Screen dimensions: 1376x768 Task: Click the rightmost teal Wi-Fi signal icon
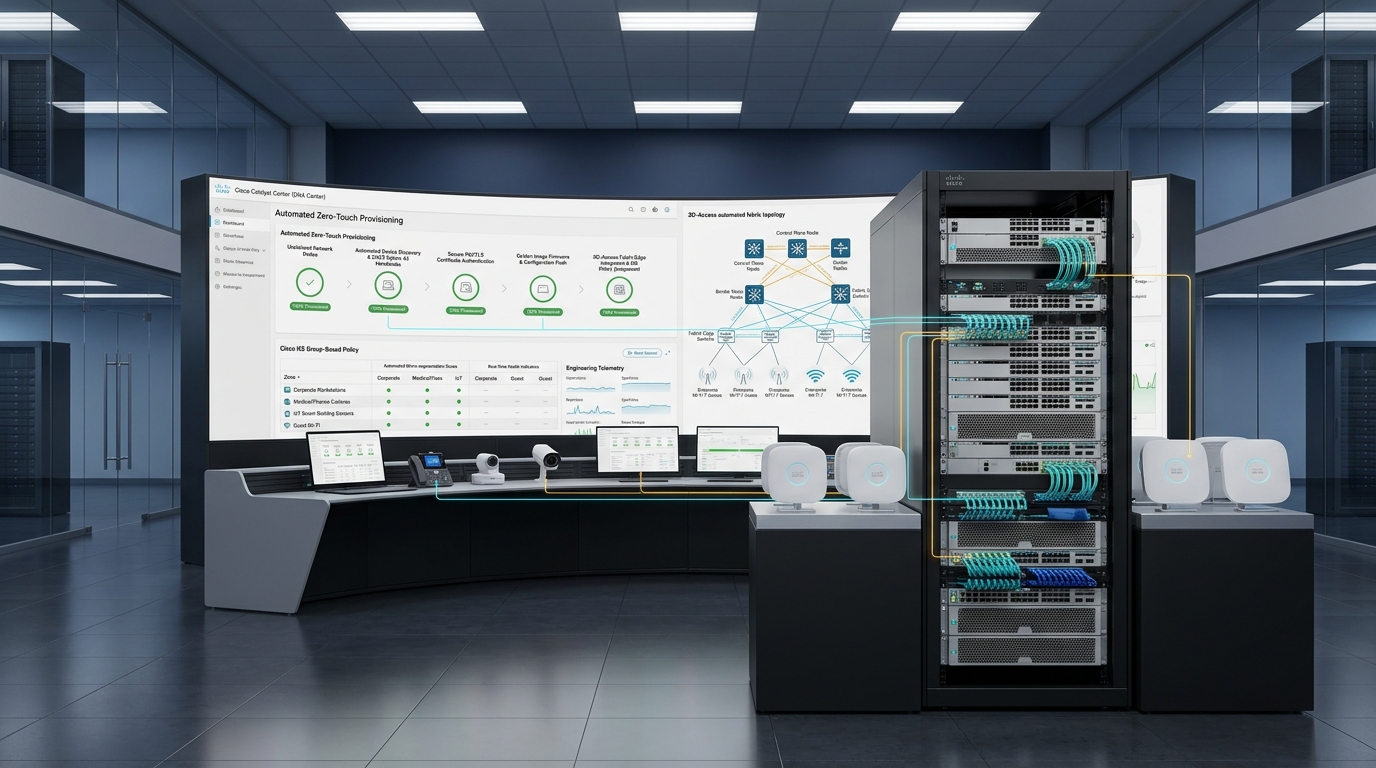tap(852, 375)
